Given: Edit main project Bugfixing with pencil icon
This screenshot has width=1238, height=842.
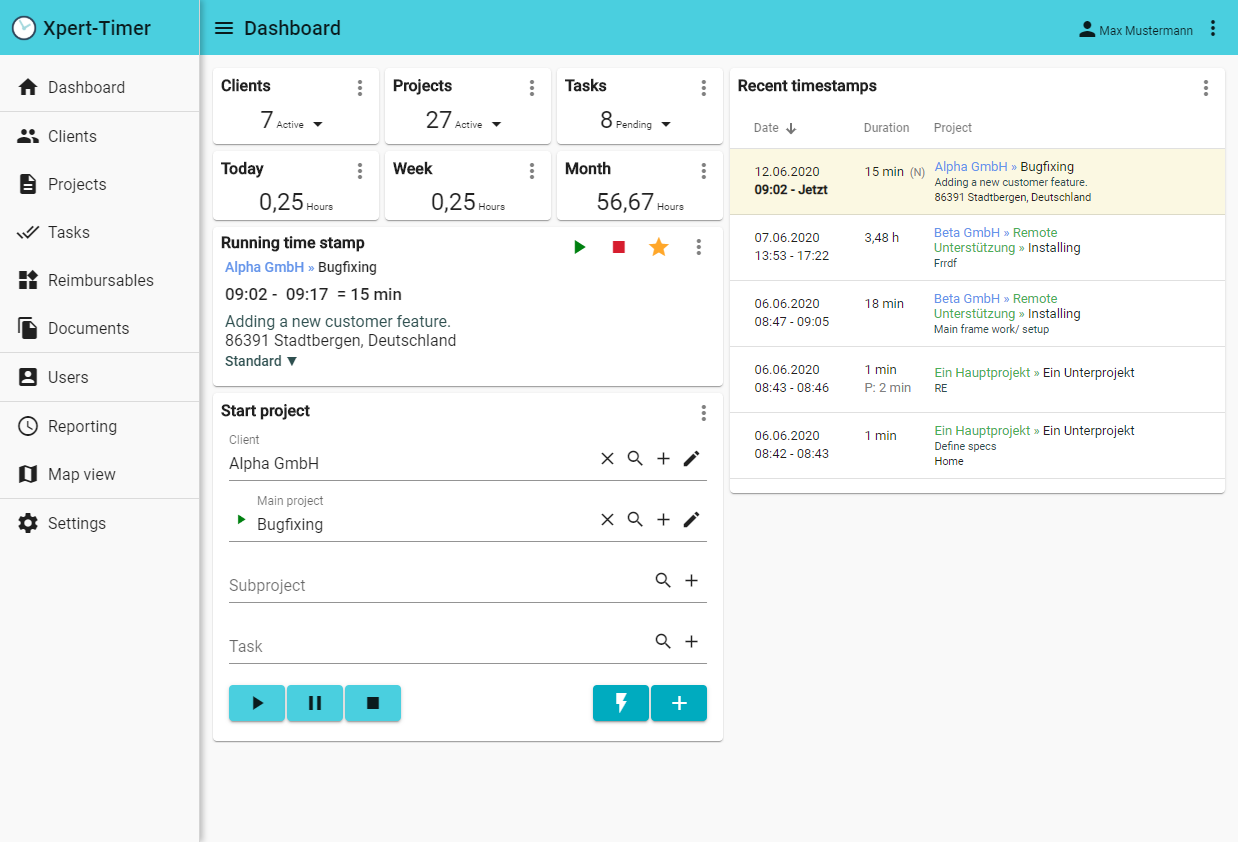Looking at the screenshot, I should (691, 519).
